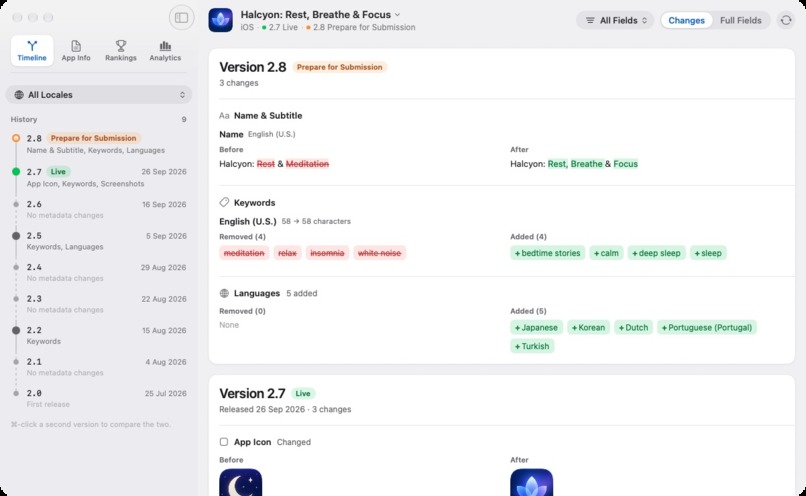Select version 2.5 in history list

(99, 241)
